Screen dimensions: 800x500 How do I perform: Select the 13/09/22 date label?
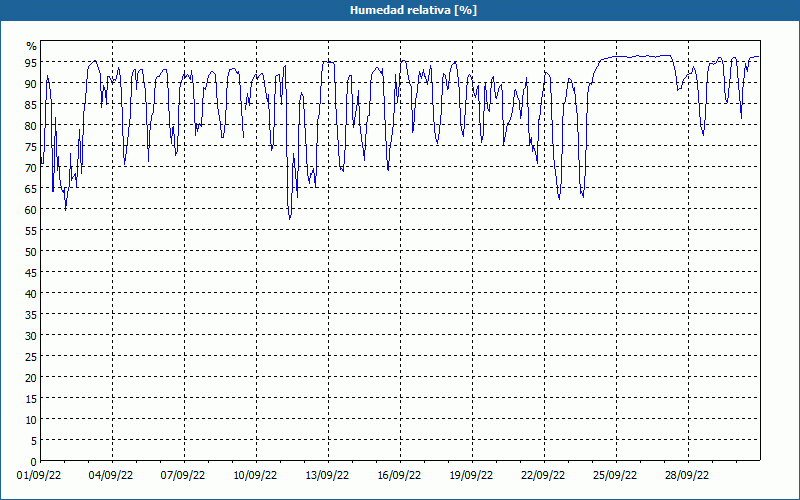click(327, 476)
